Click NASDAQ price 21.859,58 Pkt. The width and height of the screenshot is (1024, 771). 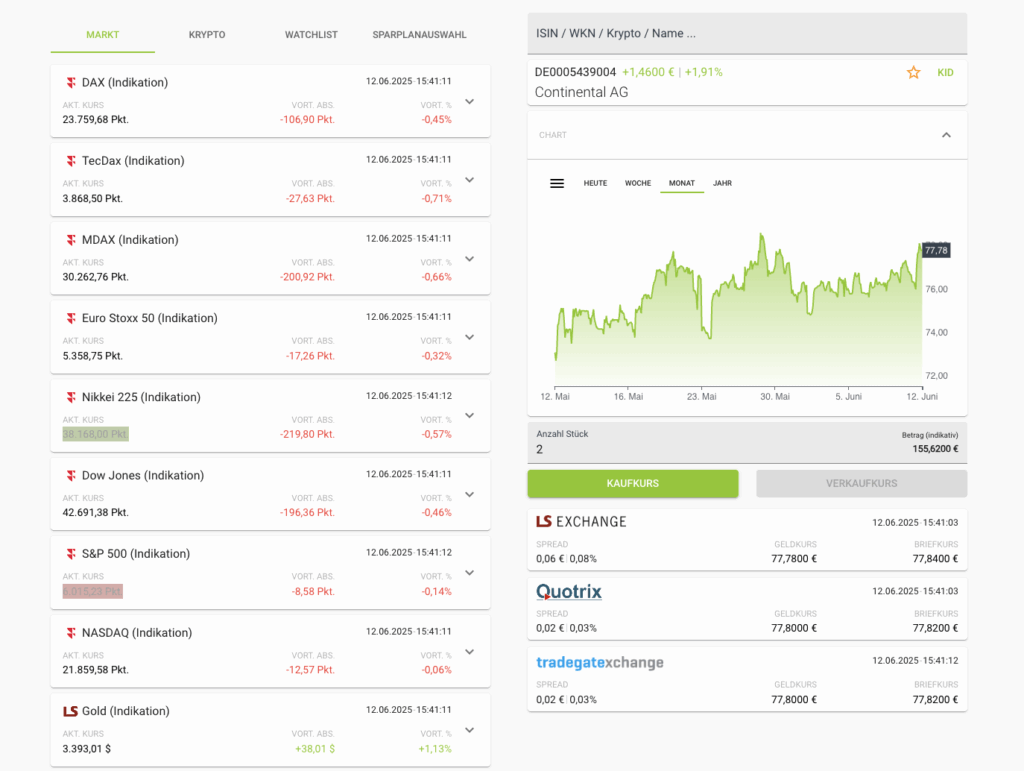click(95, 670)
